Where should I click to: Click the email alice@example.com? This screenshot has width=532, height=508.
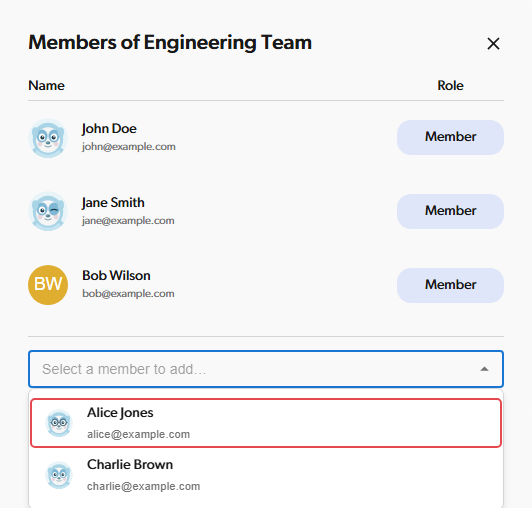click(x=138, y=434)
